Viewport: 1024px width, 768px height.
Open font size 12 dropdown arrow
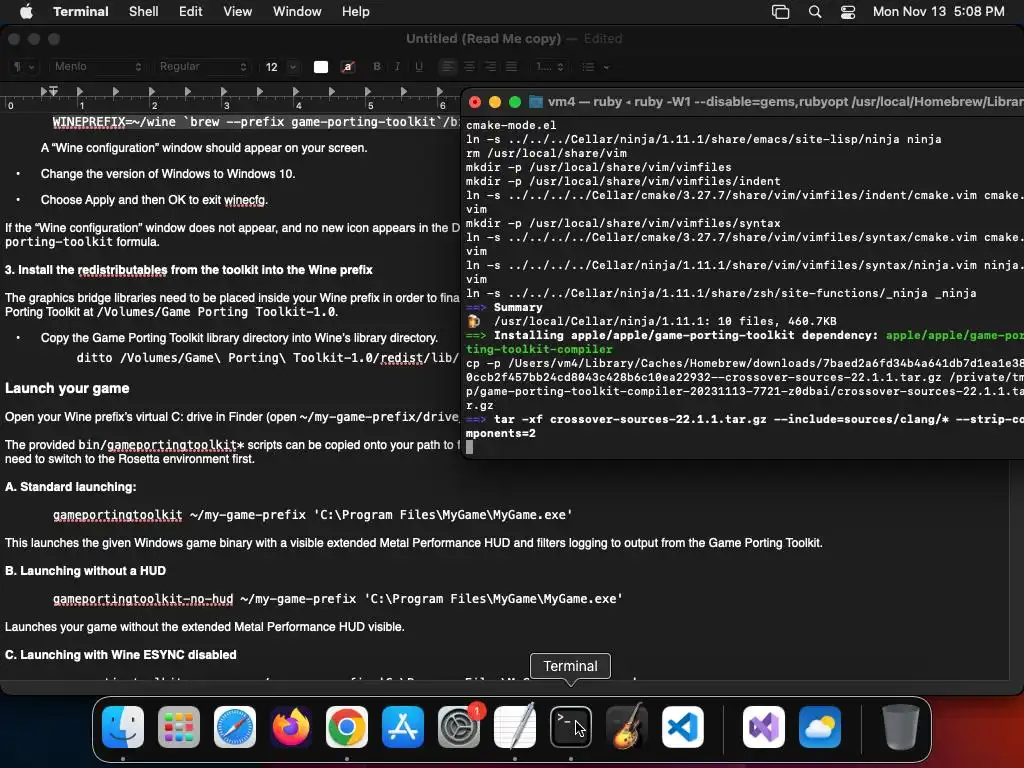293,67
